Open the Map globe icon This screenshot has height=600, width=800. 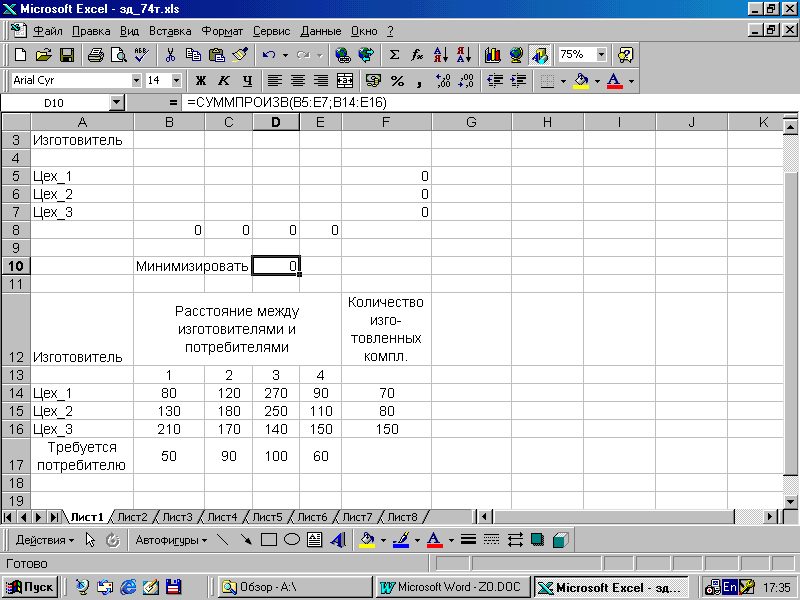pos(516,55)
